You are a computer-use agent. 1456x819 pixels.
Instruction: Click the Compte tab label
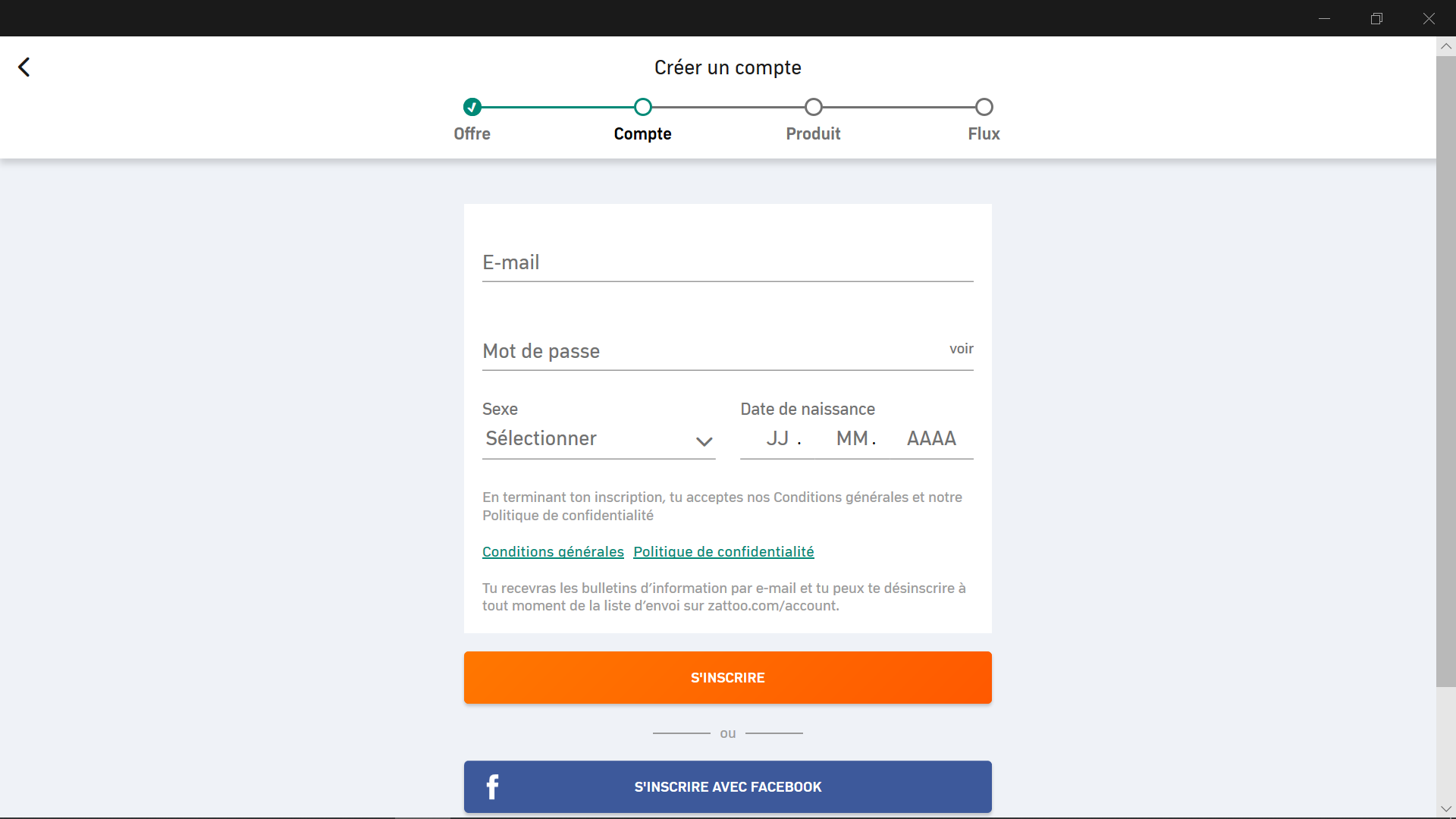pyautogui.click(x=642, y=133)
